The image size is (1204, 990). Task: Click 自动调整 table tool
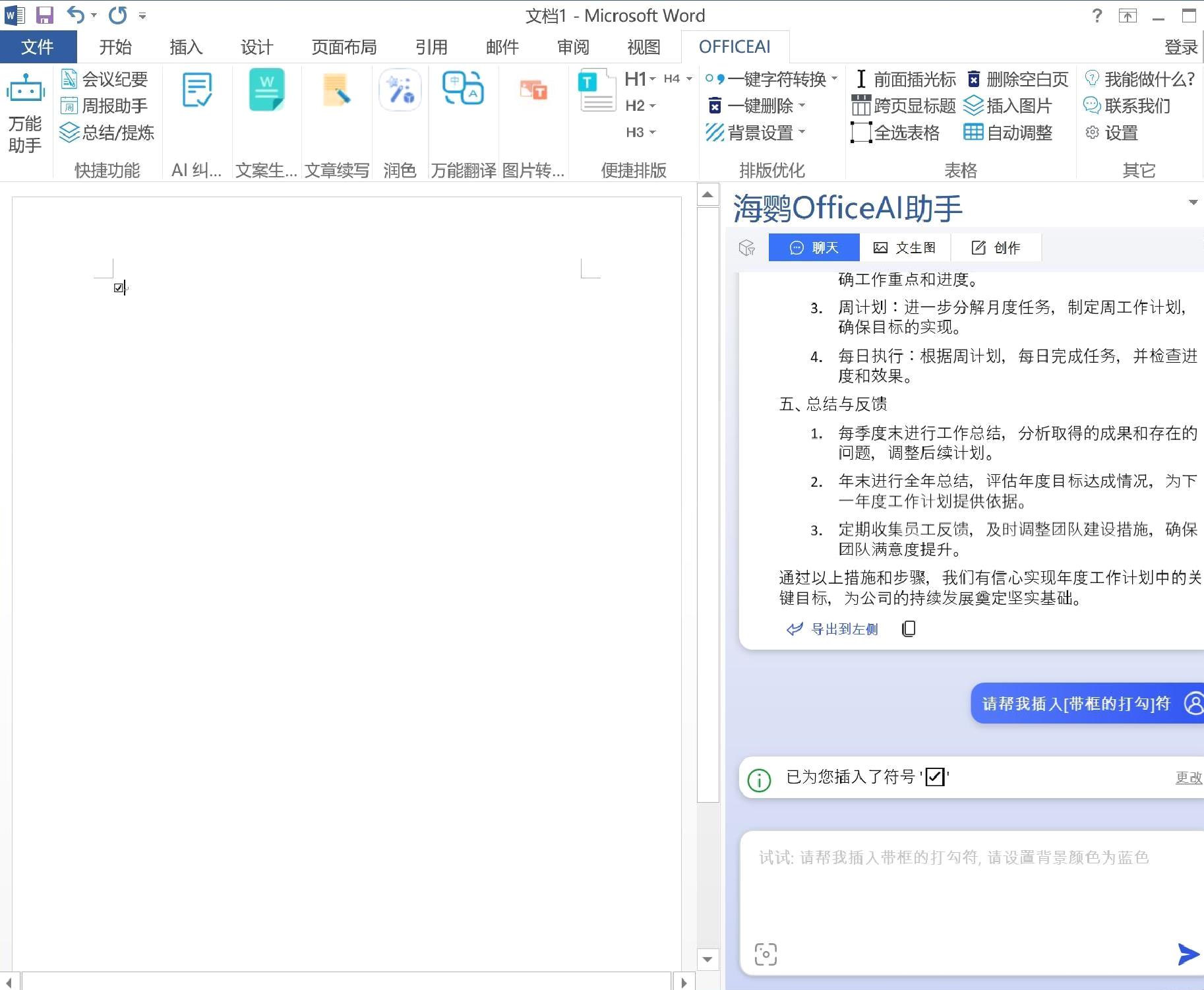(x=1008, y=133)
